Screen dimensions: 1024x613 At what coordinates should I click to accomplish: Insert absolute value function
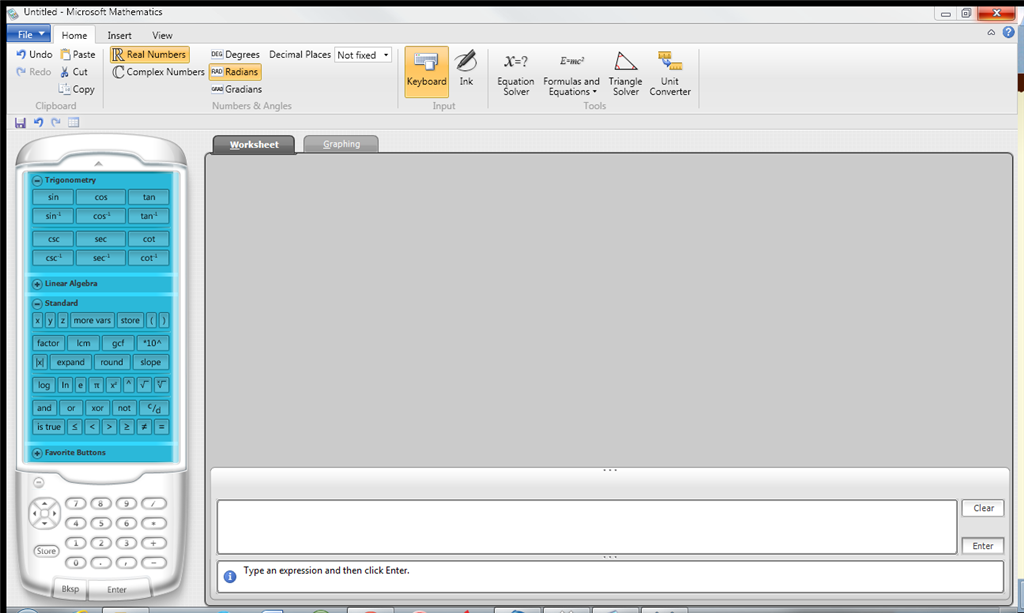pyautogui.click(x=40, y=362)
